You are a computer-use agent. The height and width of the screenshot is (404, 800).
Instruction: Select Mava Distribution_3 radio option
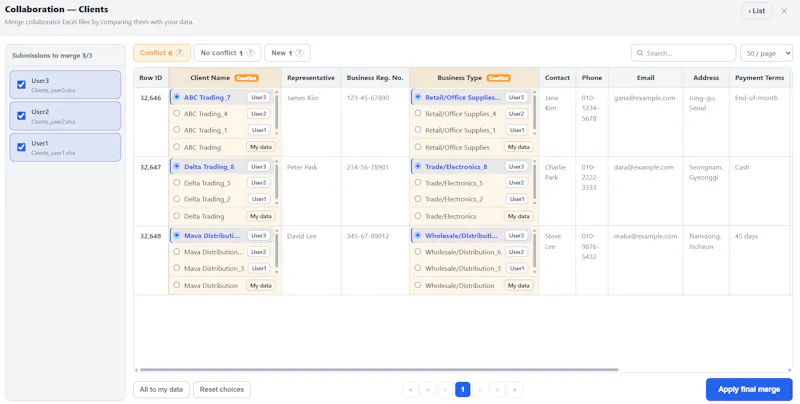tap(177, 267)
